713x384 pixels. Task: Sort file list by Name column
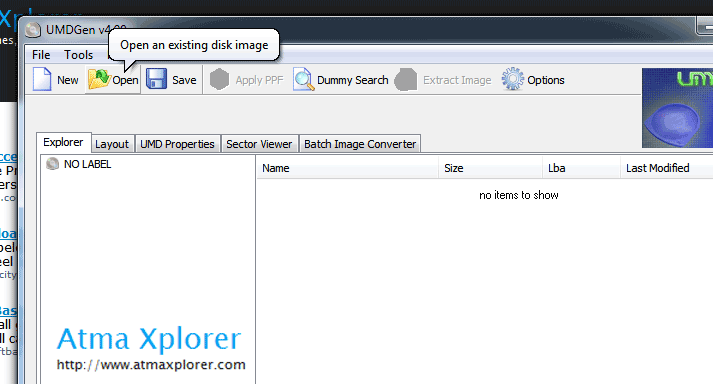coord(348,168)
